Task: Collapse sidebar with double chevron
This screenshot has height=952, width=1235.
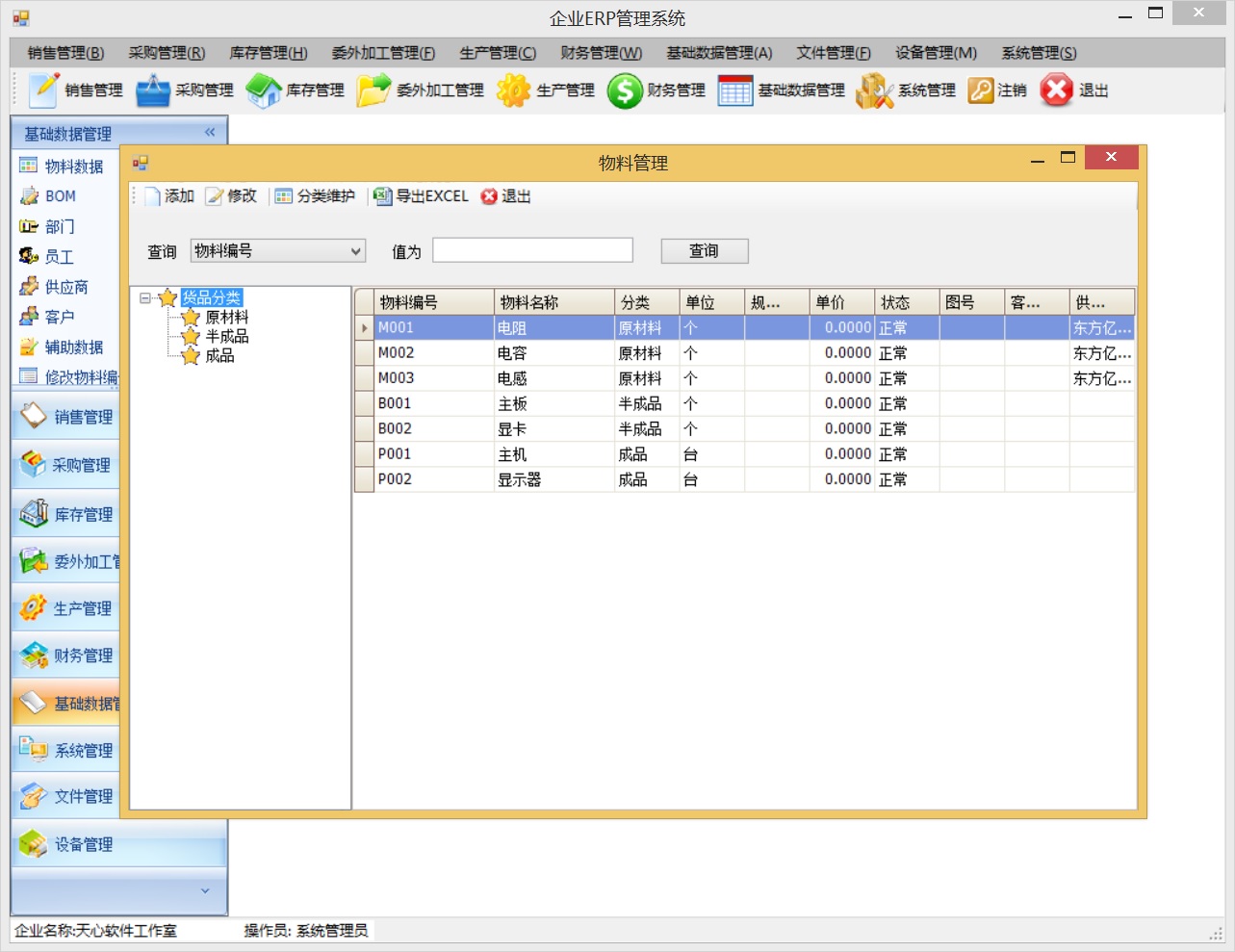Action: coord(210,133)
